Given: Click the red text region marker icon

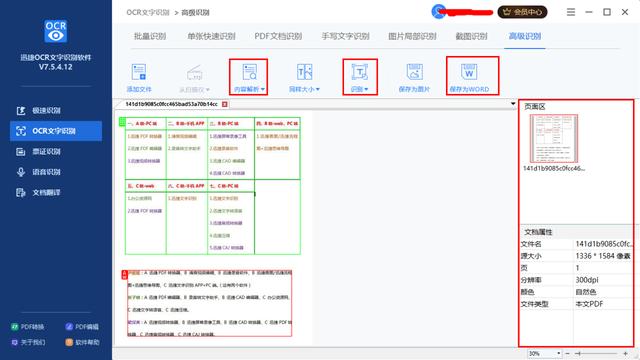Looking at the screenshot, I should click(x=124, y=275).
